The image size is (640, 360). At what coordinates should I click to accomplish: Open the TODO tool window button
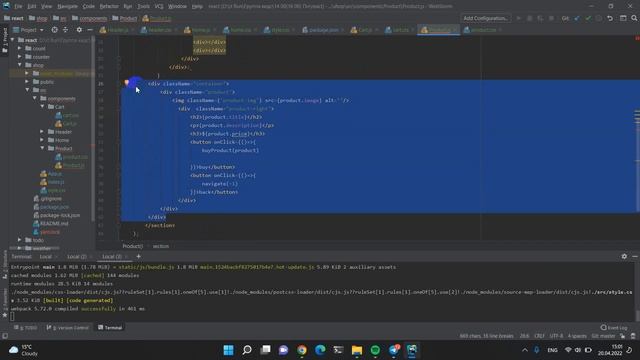(x=25, y=327)
